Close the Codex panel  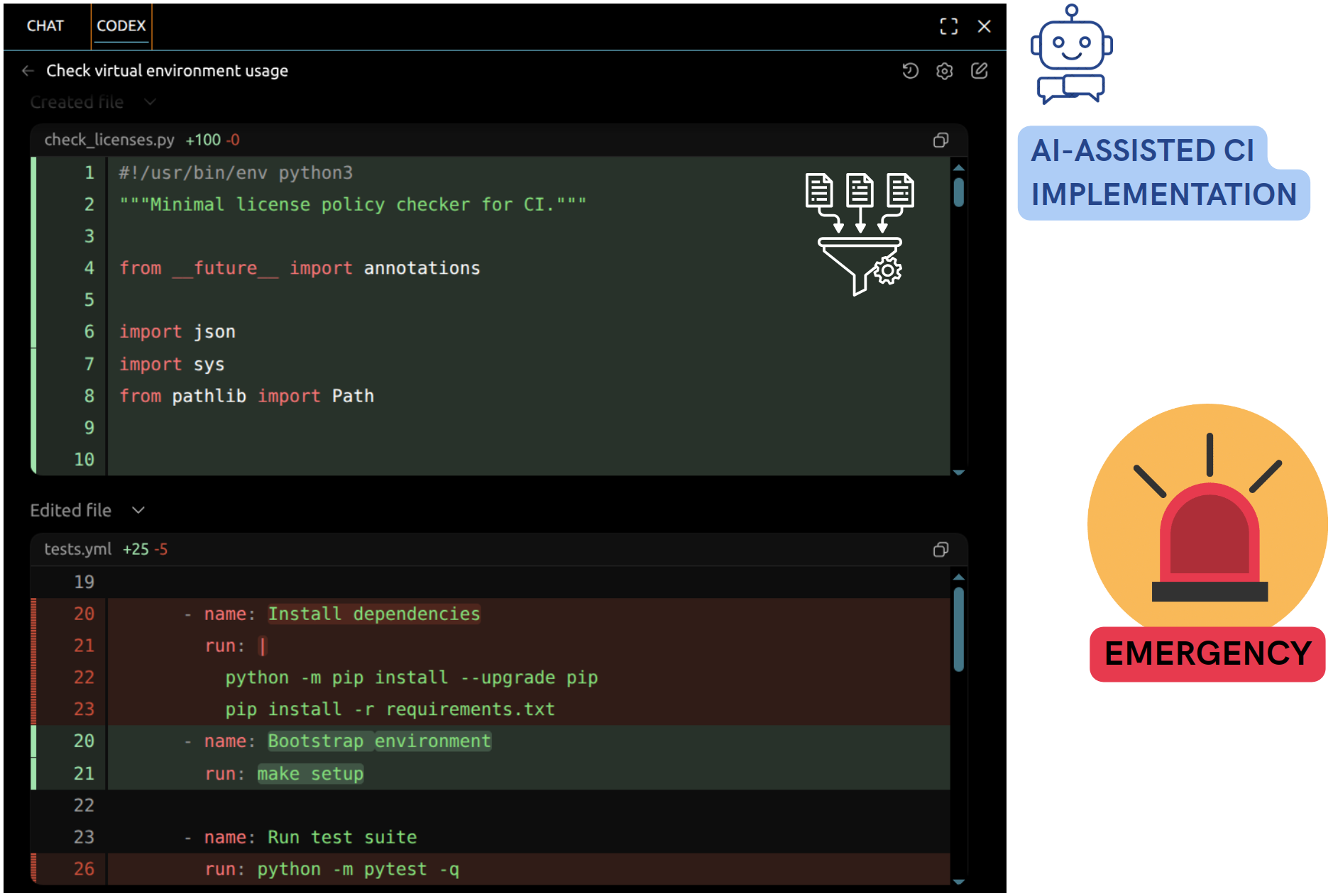point(984,26)
